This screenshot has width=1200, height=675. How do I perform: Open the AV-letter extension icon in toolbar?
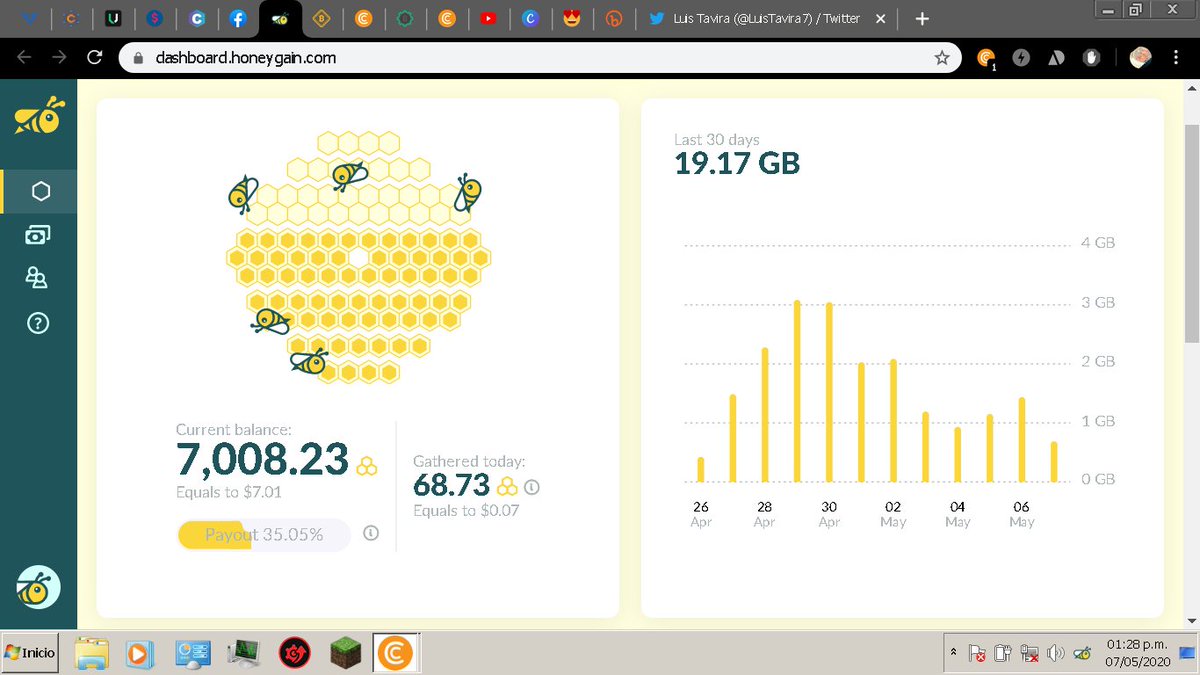tap(1055, 58)
